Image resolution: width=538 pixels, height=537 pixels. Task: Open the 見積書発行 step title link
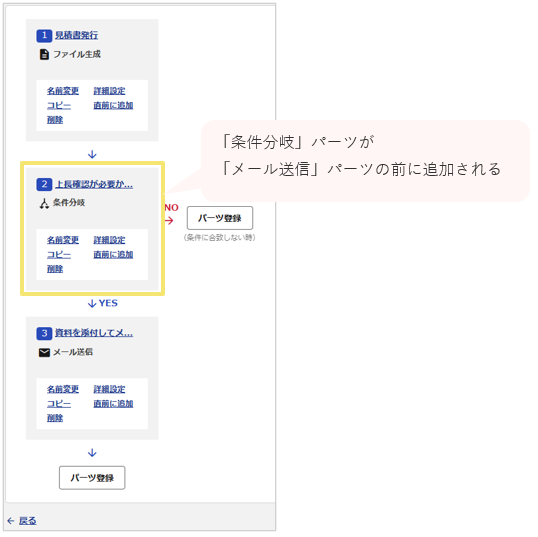coord(77,35)
